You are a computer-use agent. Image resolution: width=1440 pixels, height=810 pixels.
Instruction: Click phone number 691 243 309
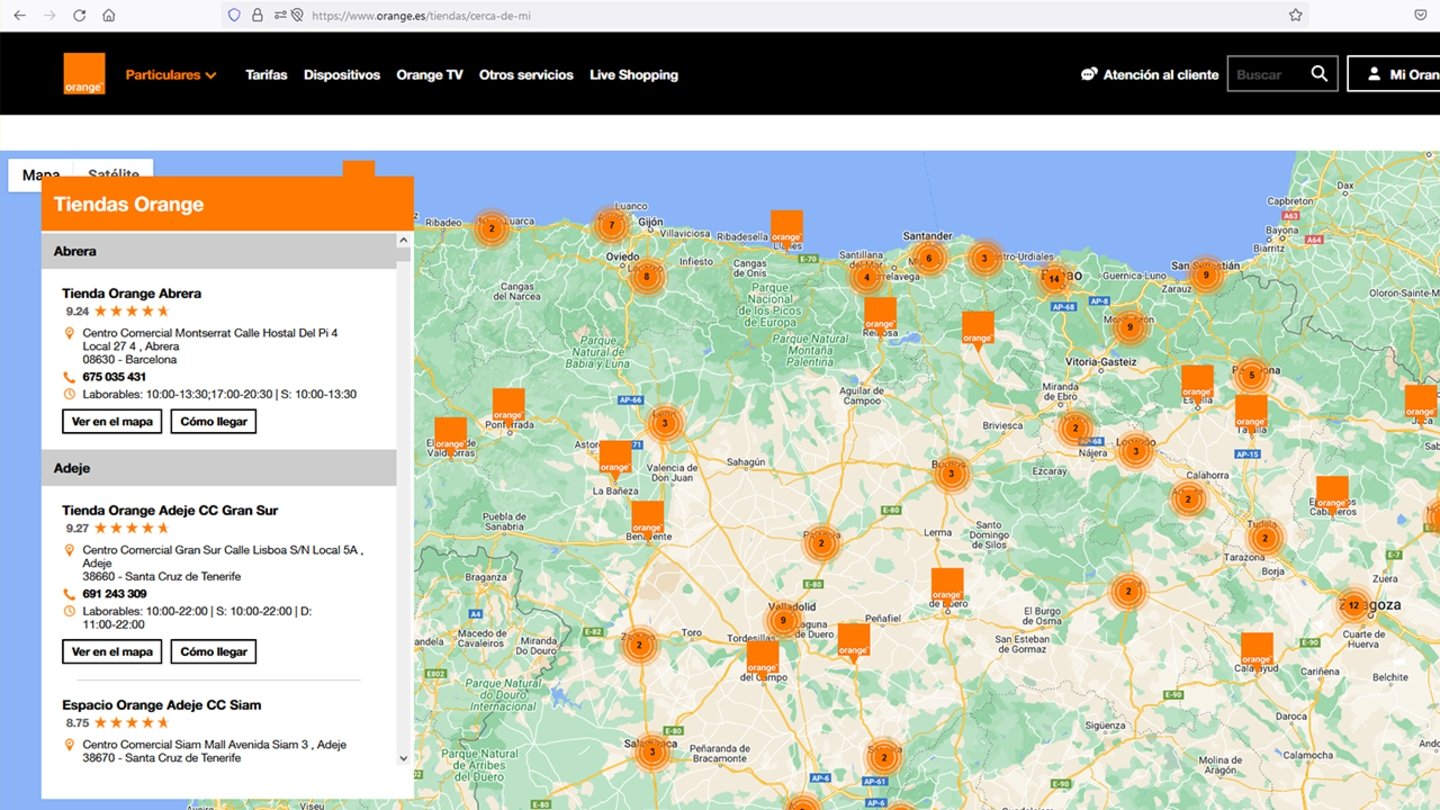[114, 594]
